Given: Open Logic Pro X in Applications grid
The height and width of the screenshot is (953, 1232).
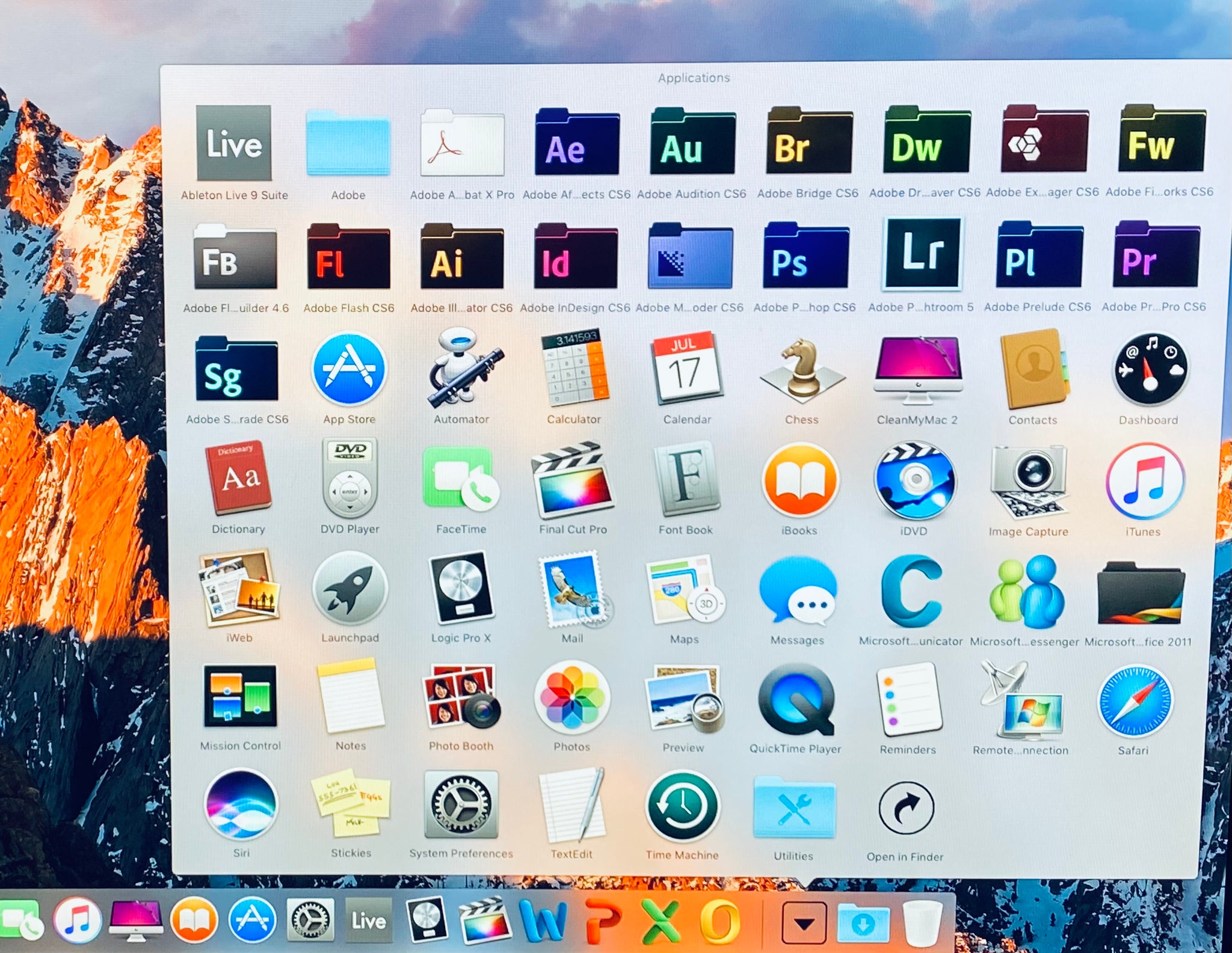Looking at the screenshot, I should coord(461,588).
